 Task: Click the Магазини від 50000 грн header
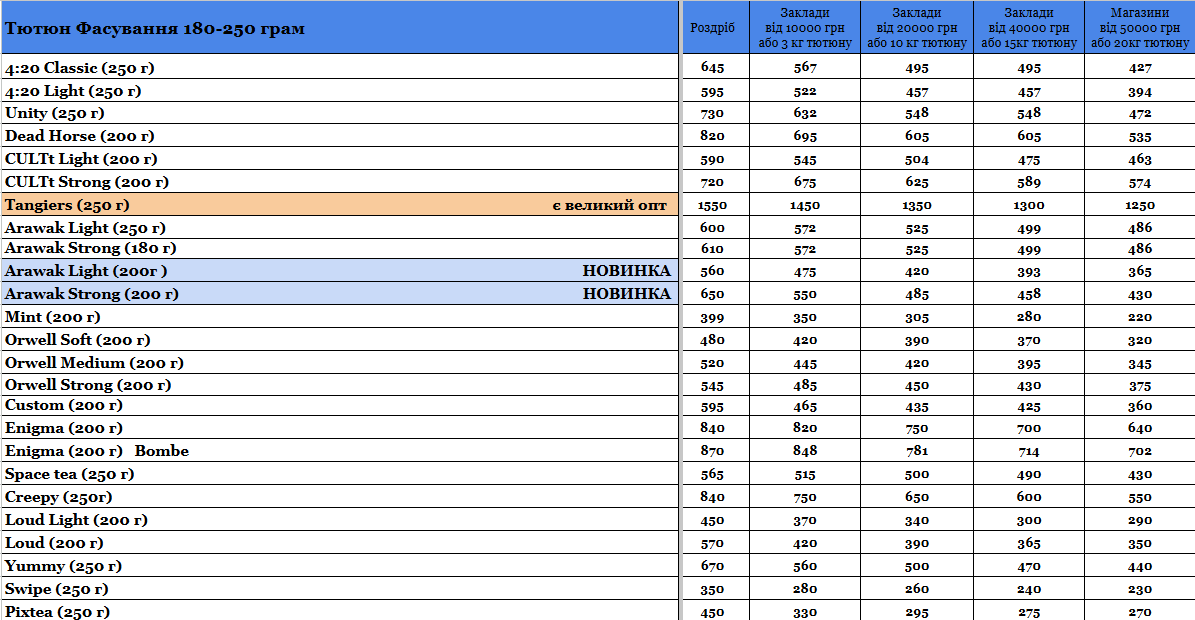pyautogui.click(x=1139, y=28)
